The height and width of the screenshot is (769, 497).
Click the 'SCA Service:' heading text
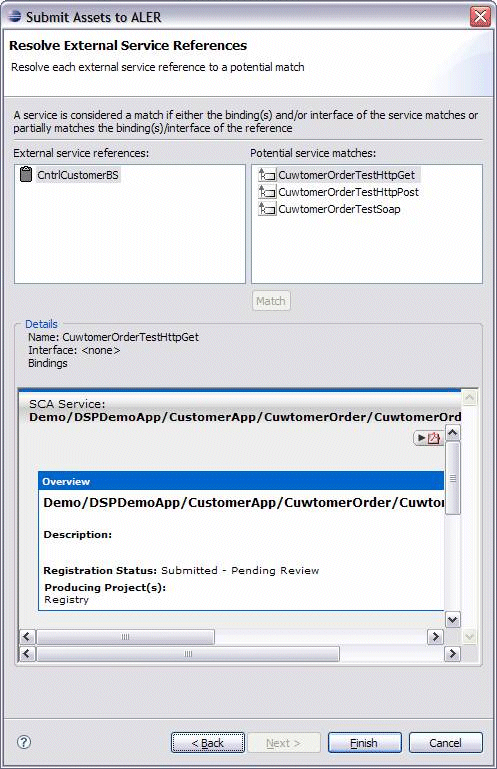[x=67, y=404]
